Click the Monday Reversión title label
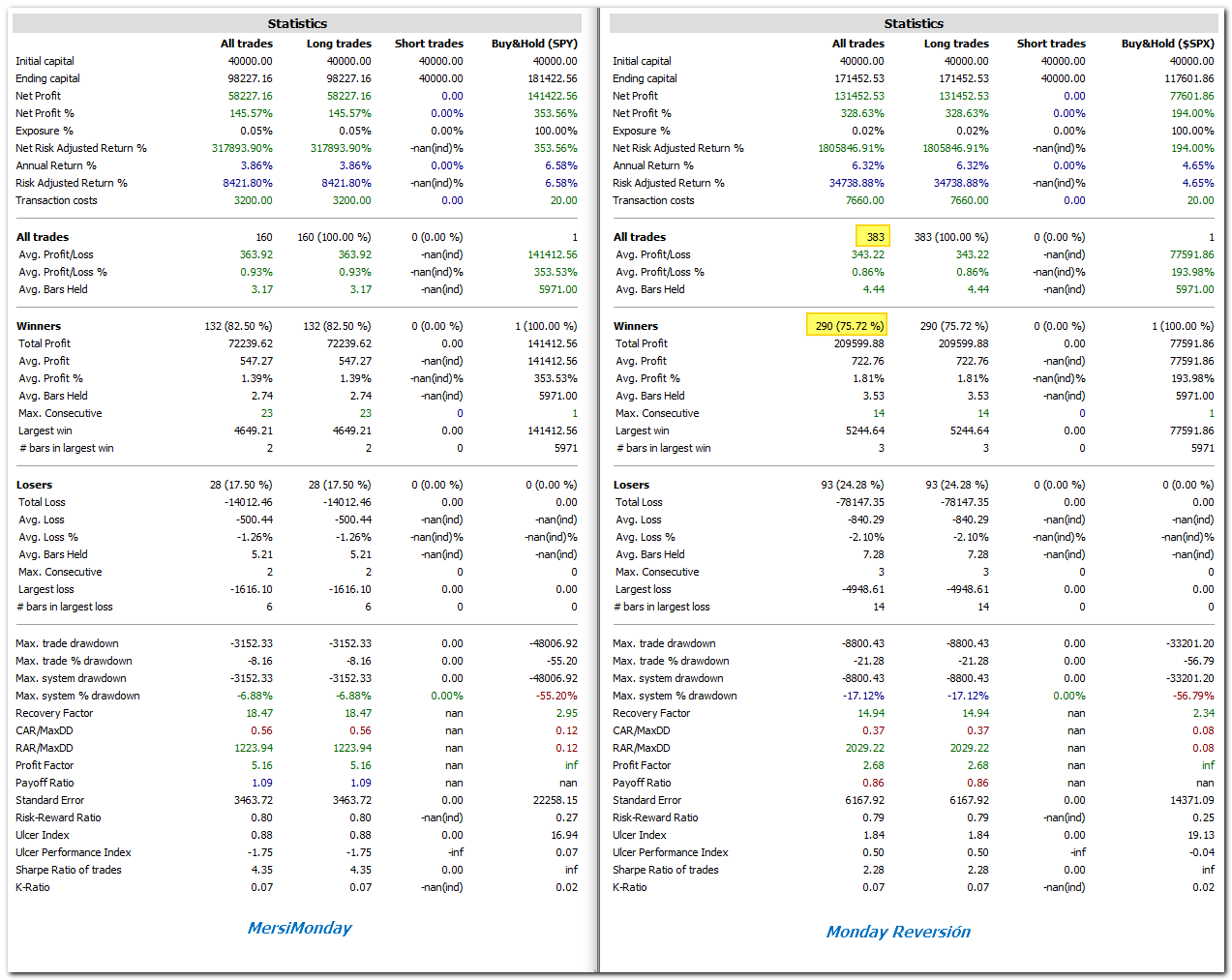The image size is (1232, 980). [x=898, y=932]
